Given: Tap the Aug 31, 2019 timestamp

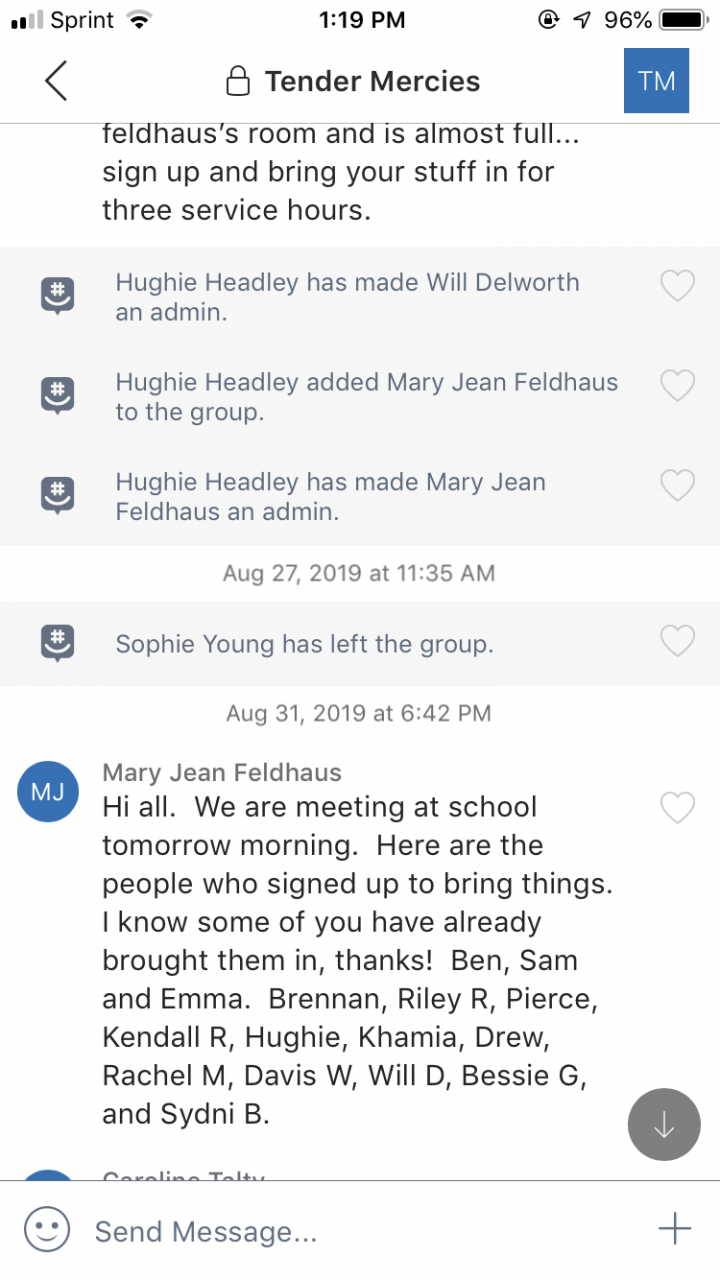Looking at the screenshot, I should point(358,713).
